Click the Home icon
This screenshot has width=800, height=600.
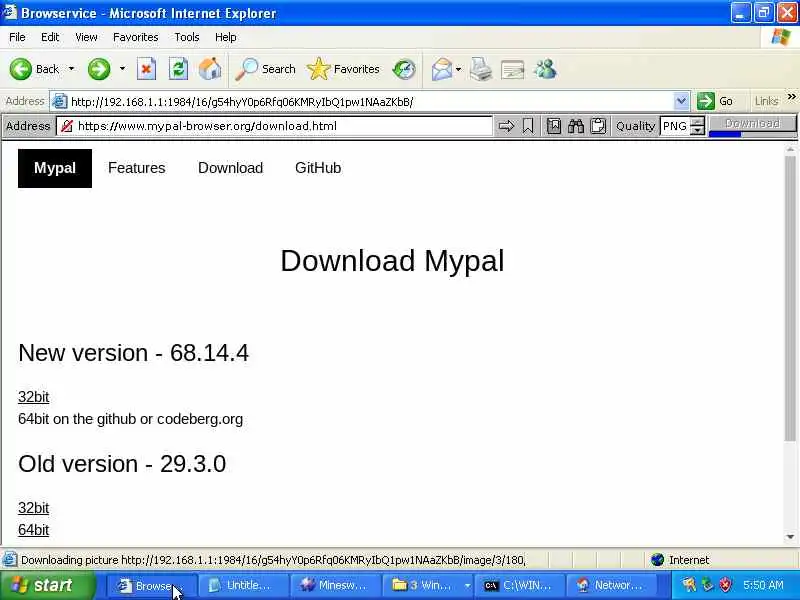click(210, 69)
